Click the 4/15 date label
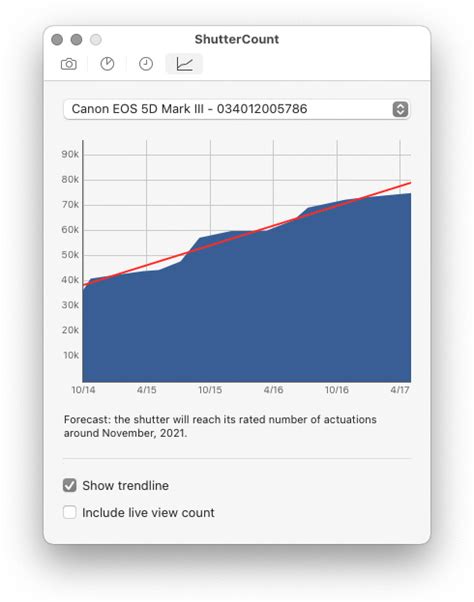This screenshot has height=602, width=474. (x=147, y=390)
